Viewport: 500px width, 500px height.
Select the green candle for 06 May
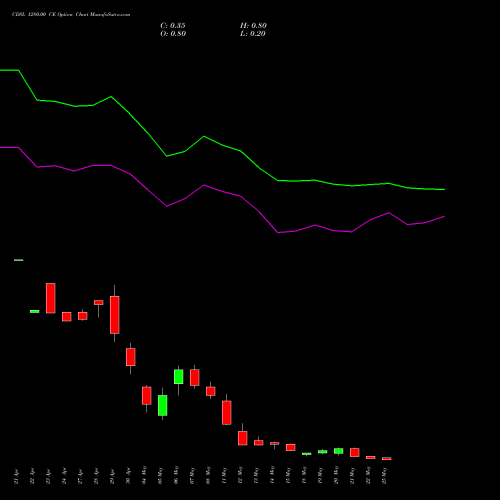(179, 377)
